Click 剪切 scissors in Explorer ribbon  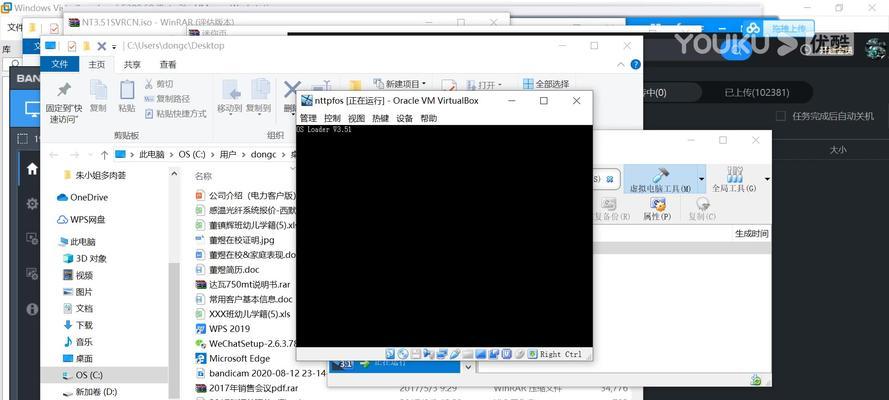click(x=159, y=84)
